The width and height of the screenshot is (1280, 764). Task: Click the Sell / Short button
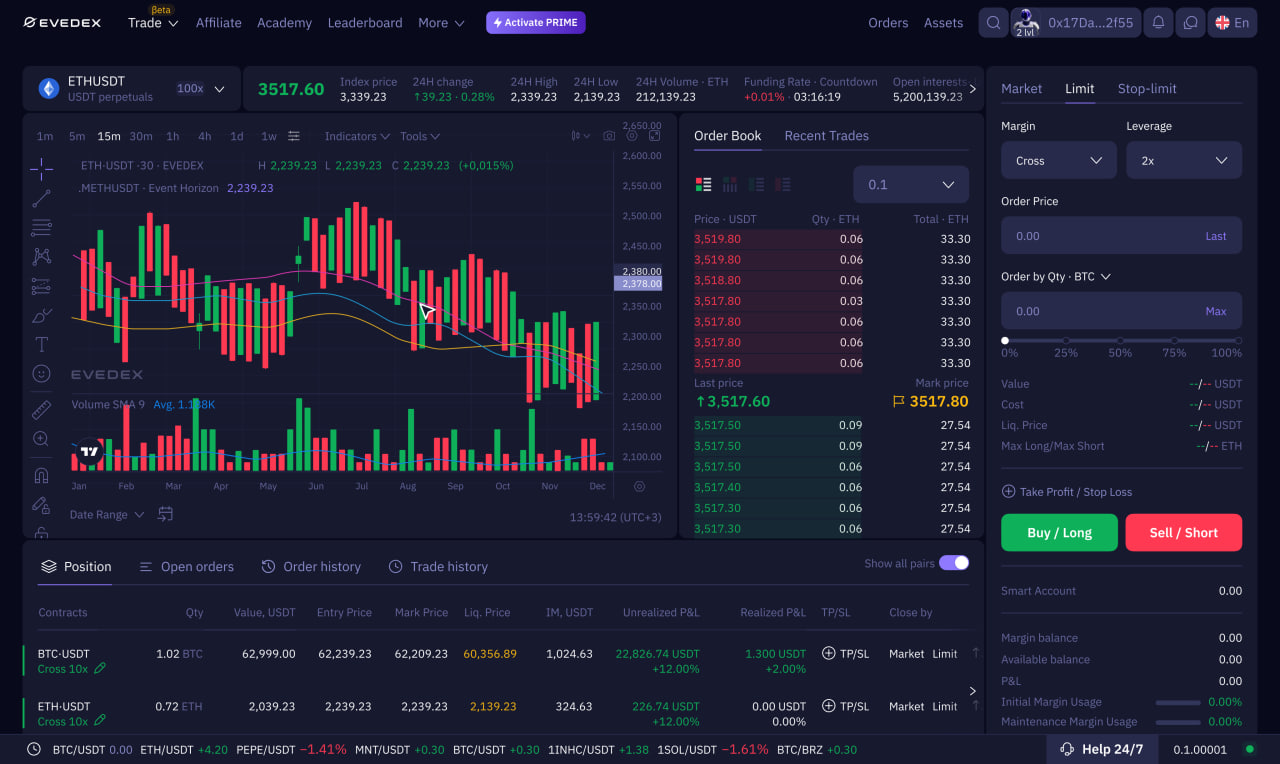pyautogui.click(x=1184, y=533)
